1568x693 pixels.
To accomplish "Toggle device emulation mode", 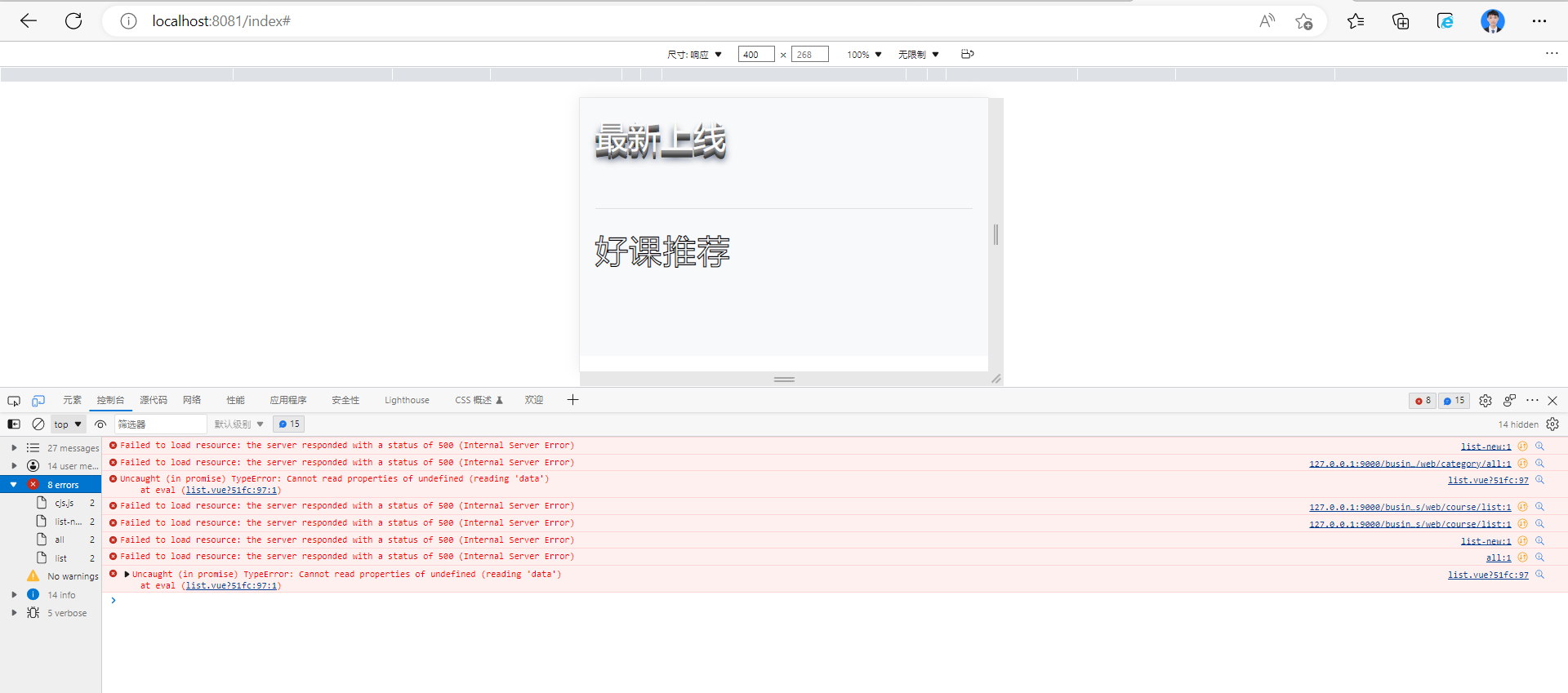I will click(x=38, y=401).
